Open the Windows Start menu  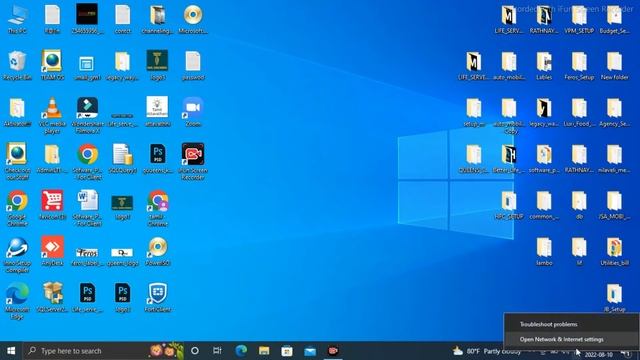click(x=11, y=351)
